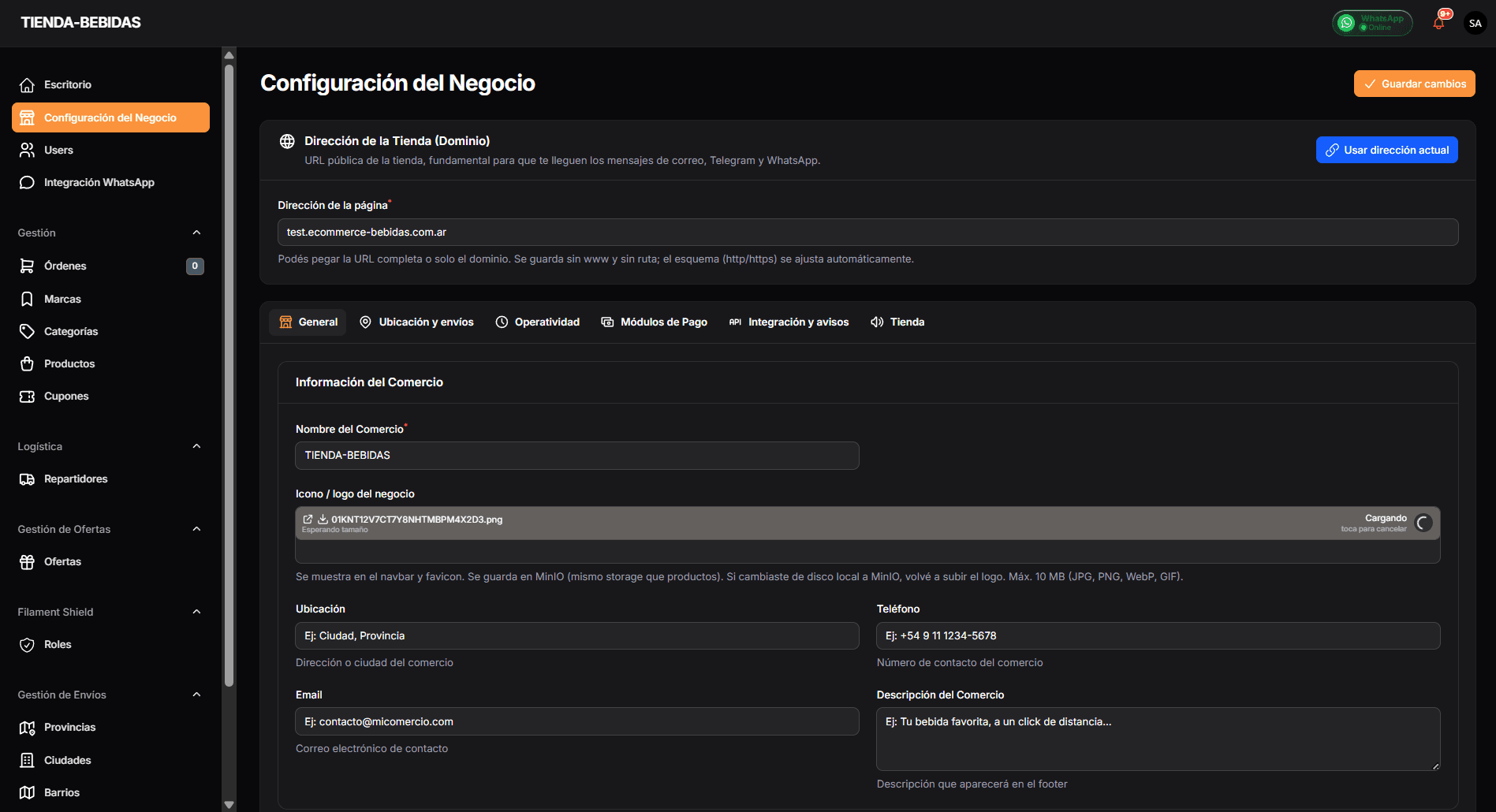Click the Repartidores delivery icon
1496x812 pixels.
click(28, 479)
